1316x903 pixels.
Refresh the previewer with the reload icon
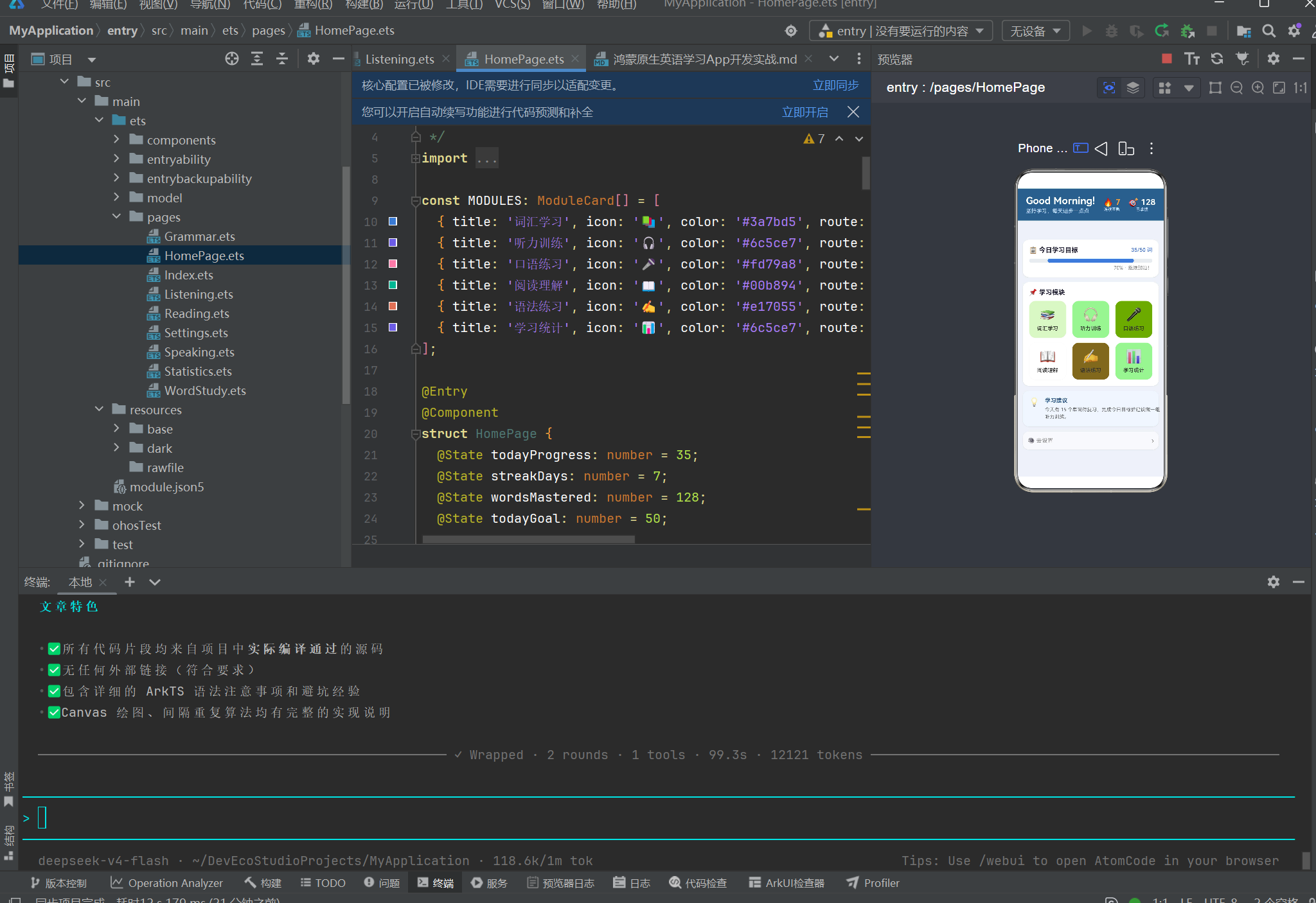1217,59
